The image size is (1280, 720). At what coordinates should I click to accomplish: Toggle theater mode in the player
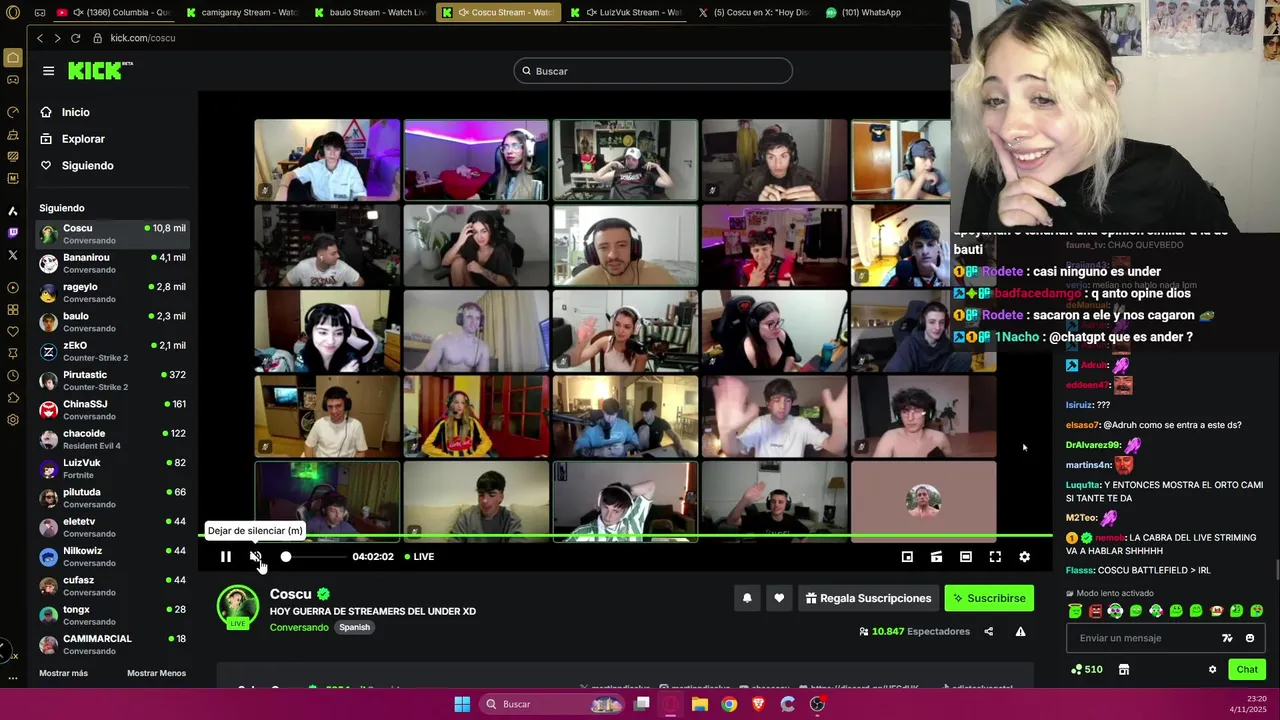966,557
